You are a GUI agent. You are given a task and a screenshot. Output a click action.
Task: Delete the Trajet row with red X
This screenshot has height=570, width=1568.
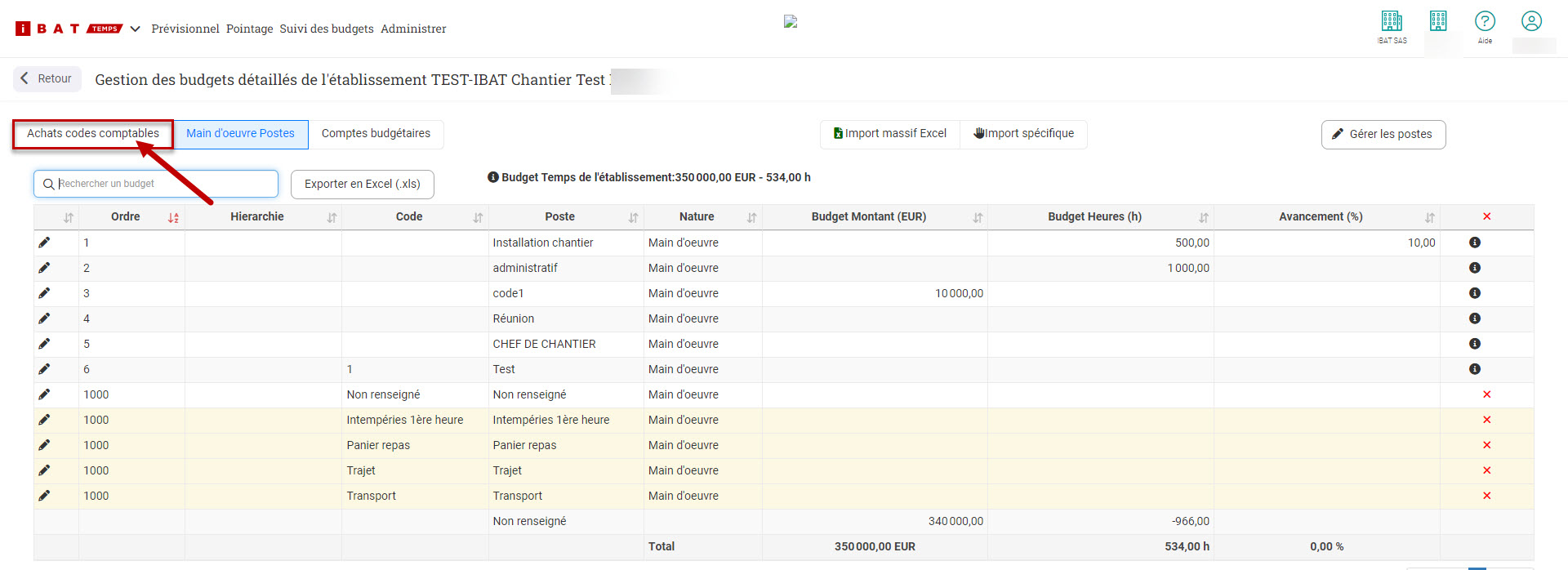(1486, 470)
